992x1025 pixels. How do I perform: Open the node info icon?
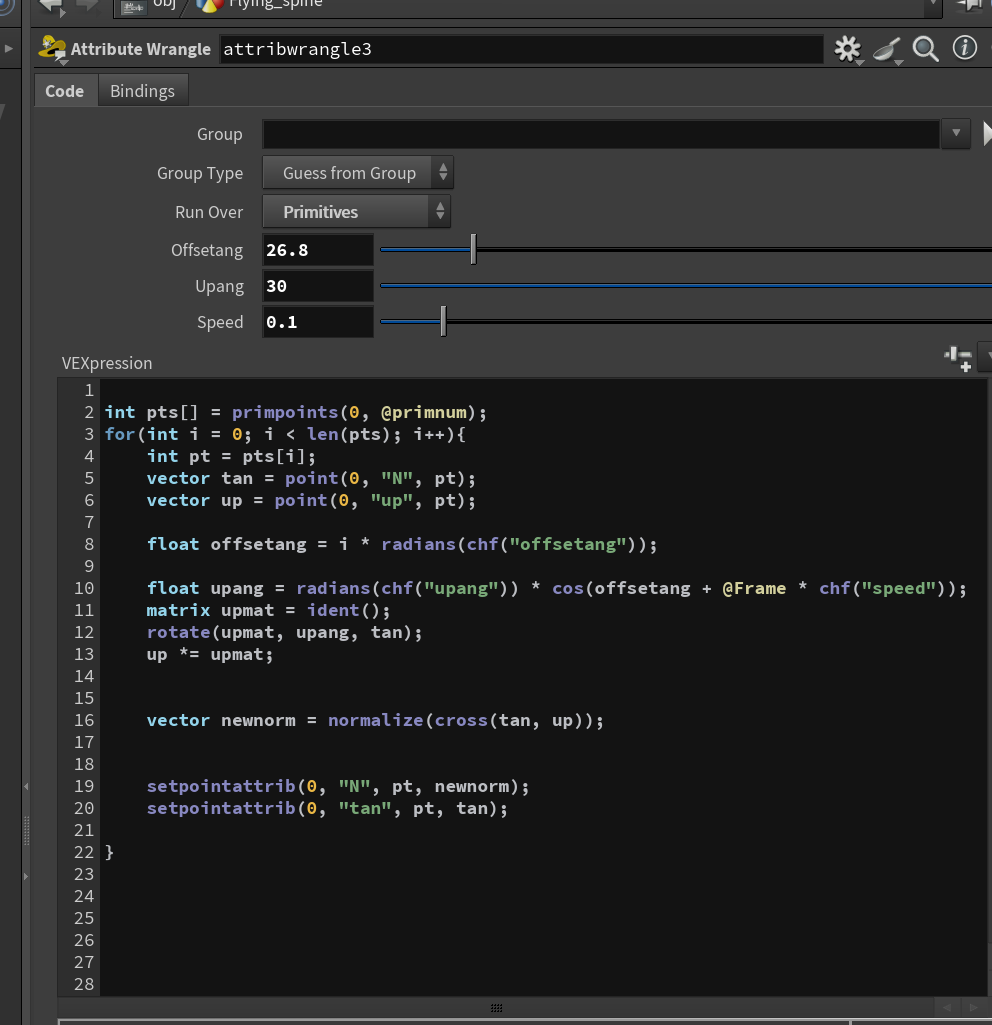[x=965, y=48]
